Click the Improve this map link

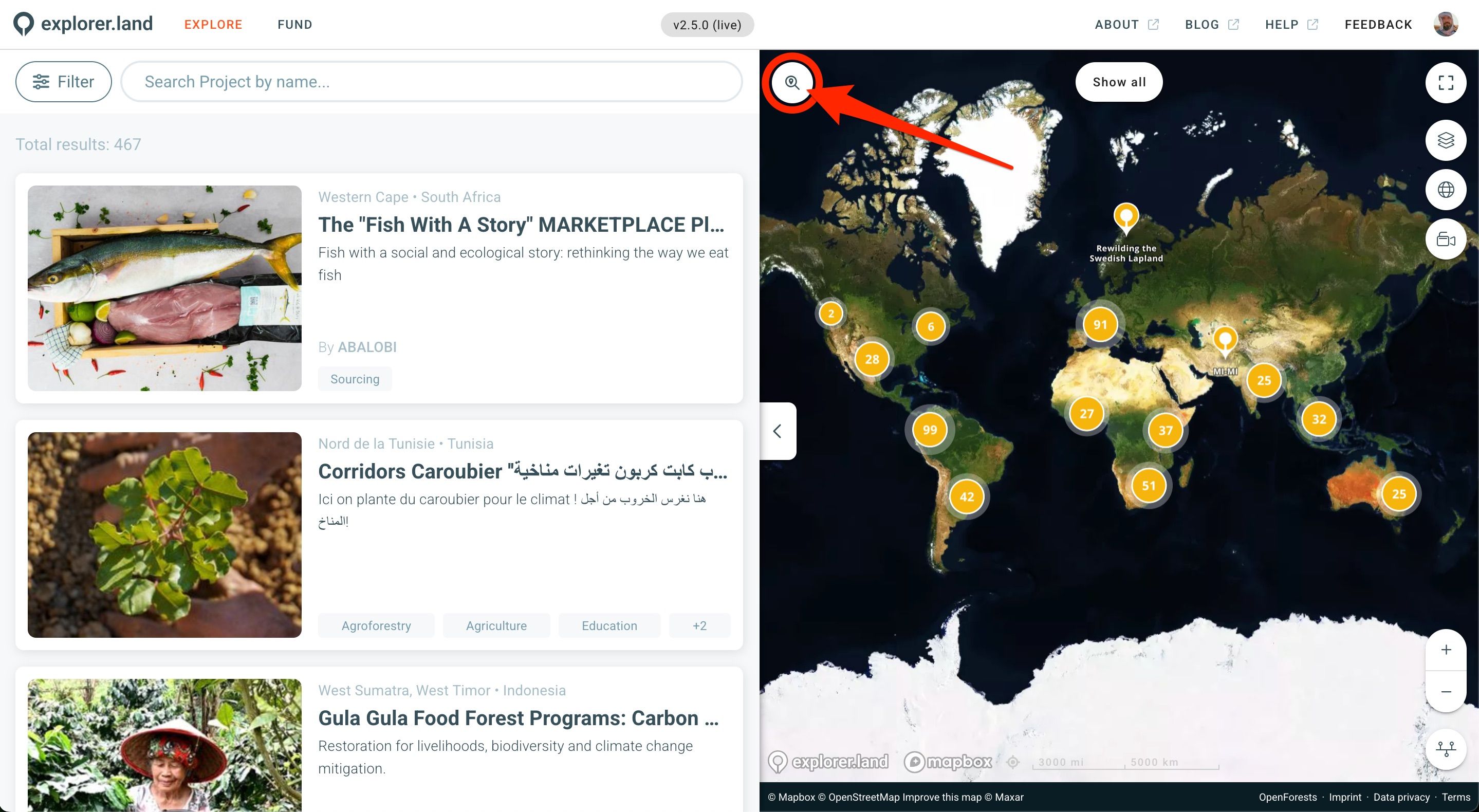click(941, 797)
